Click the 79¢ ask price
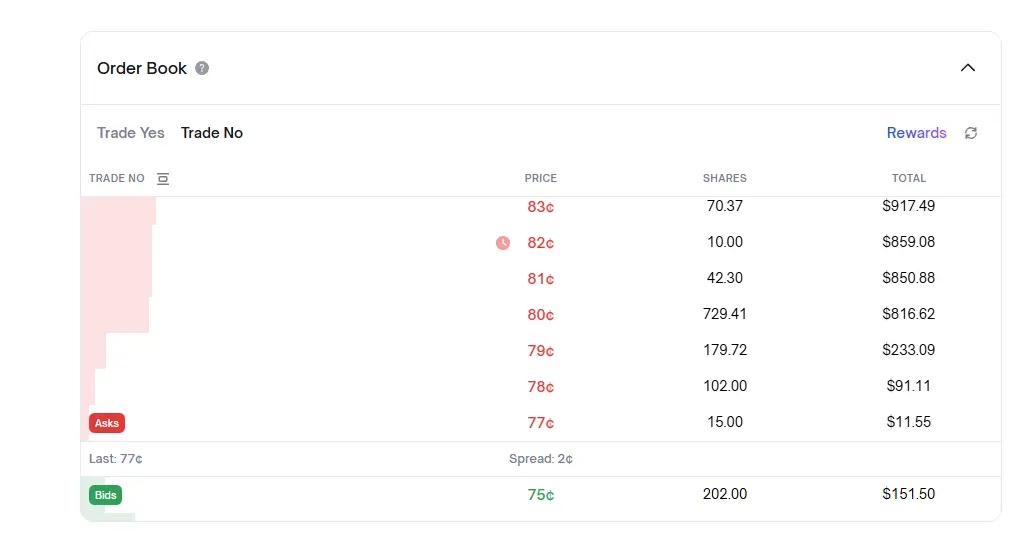The height and width of the screenshot is (547, 1023). tap(541, 351)
